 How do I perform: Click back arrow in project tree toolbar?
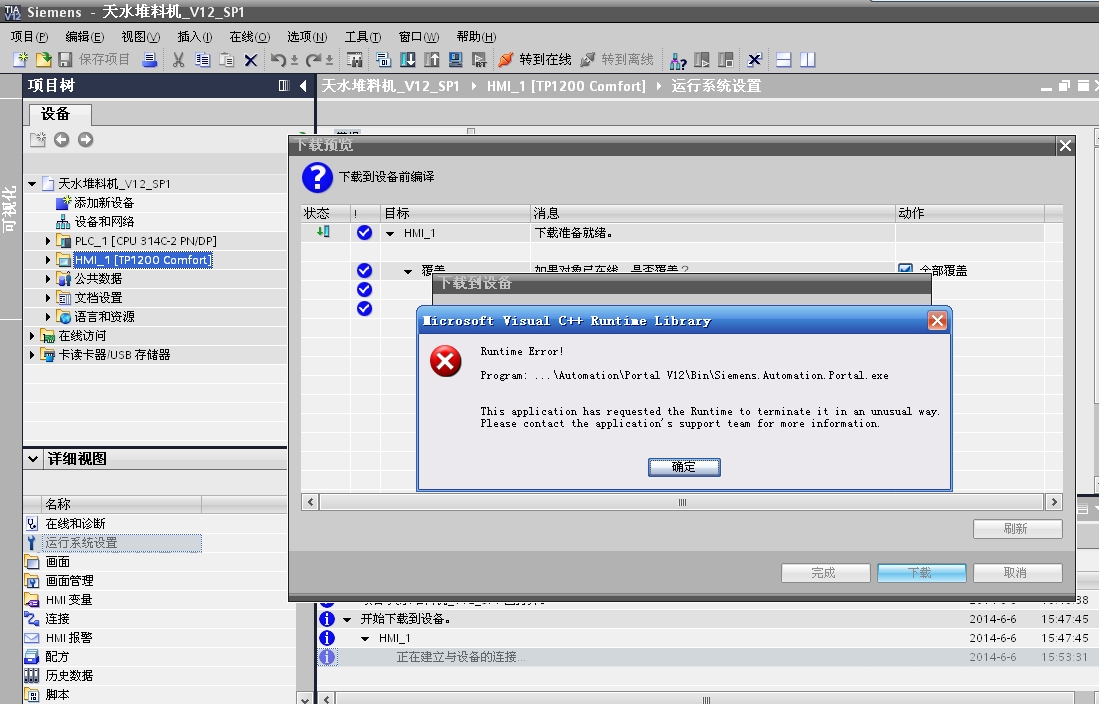click(x=62, y=140)
